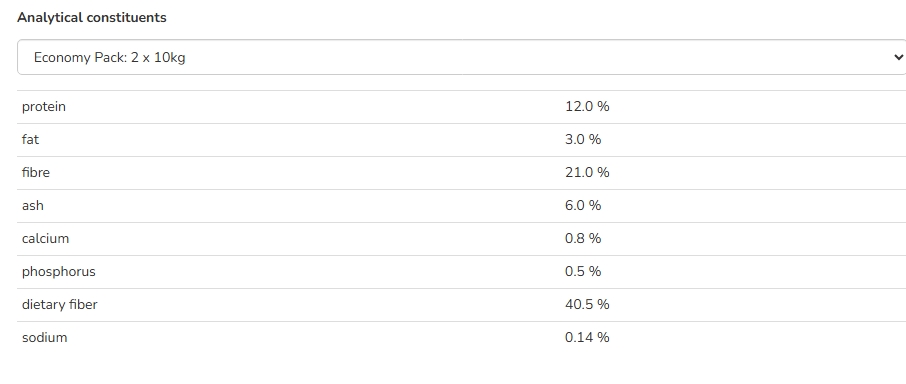Click the '2 x 10kg' text in selector
The image size is (906, 384).
[x=158, y=58]
